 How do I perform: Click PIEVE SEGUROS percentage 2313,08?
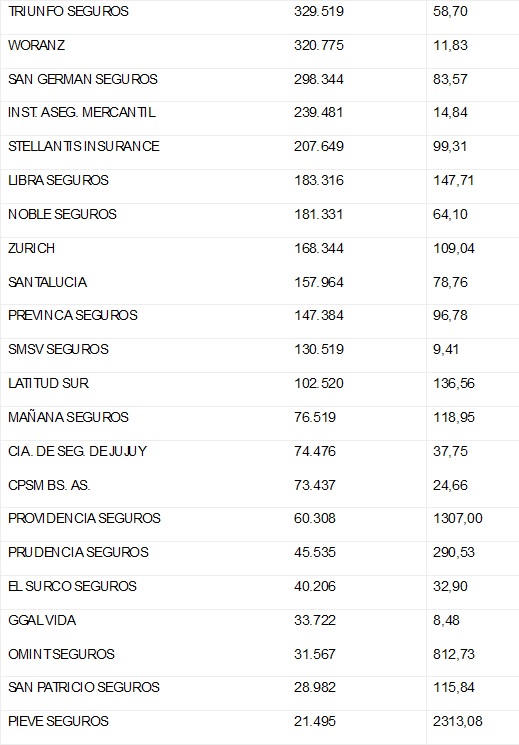(458, 722)
